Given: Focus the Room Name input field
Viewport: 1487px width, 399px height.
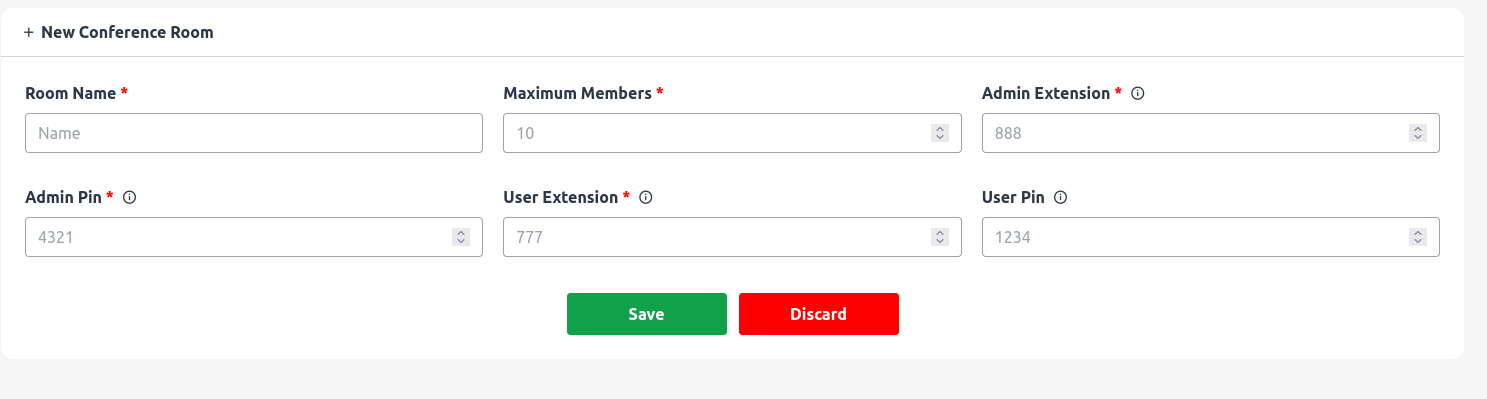Looking at the screenshot, I should [254, 132].
